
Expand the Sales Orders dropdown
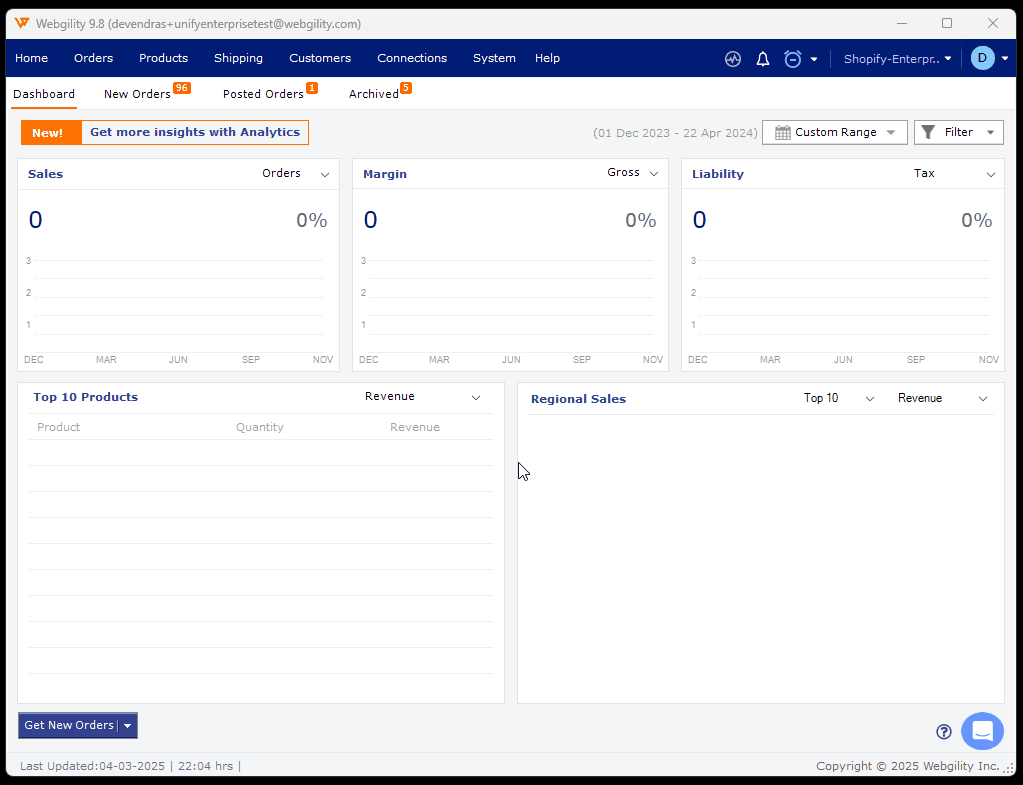click(x=296, y=174)
